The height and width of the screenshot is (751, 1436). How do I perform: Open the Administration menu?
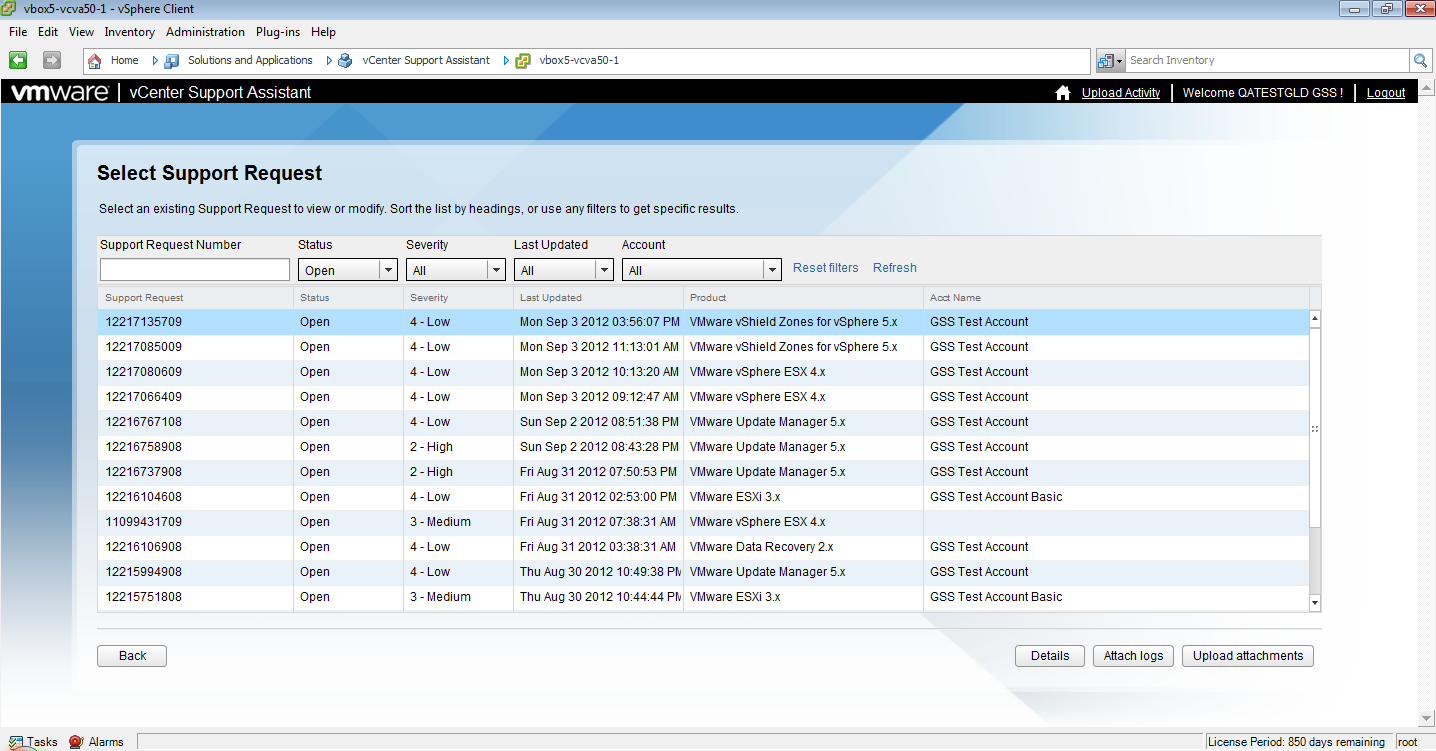205,32
